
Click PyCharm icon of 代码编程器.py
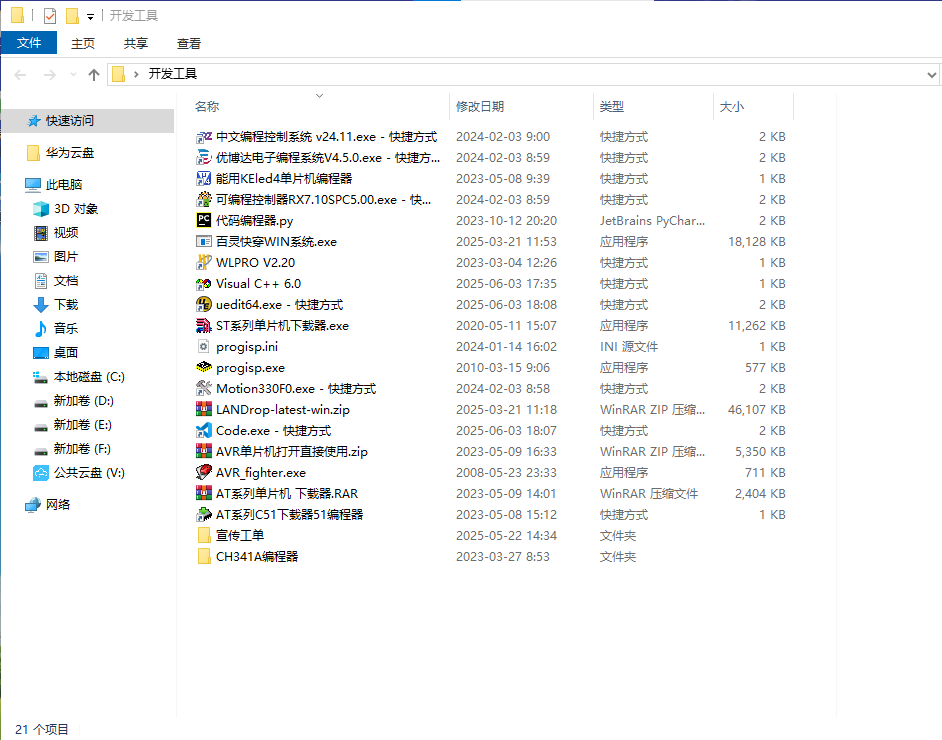coord(204,220)
